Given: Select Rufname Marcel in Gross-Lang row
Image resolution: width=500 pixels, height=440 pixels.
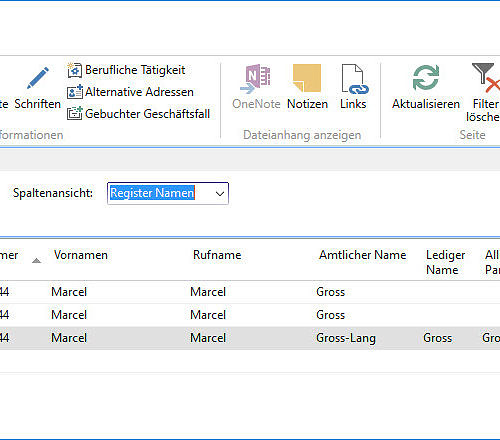Looking at the screenshot, I should tap(208, 338).
